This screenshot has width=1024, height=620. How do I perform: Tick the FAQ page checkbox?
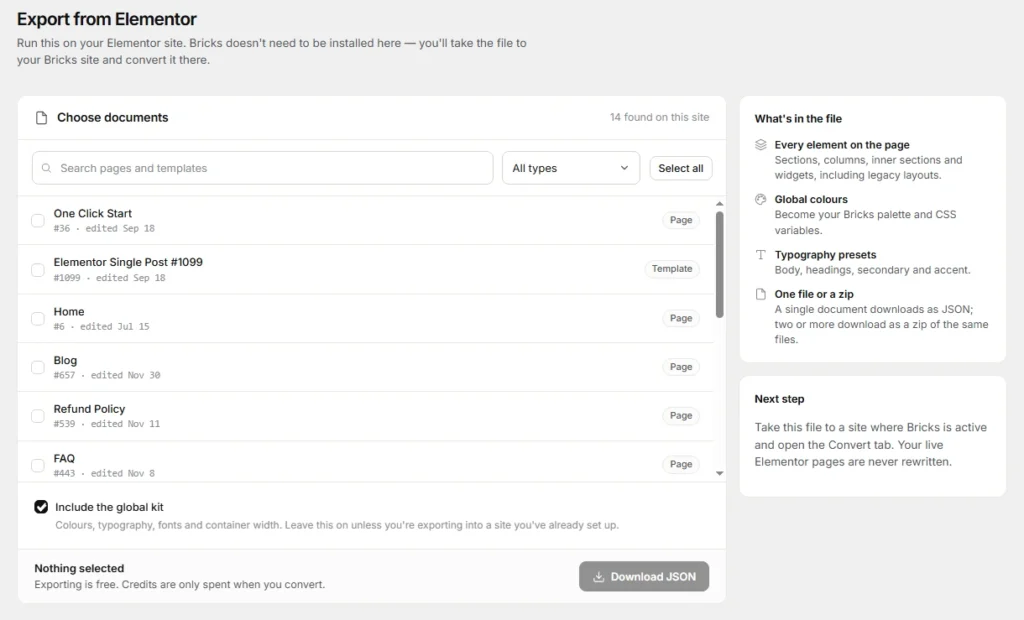38,465
